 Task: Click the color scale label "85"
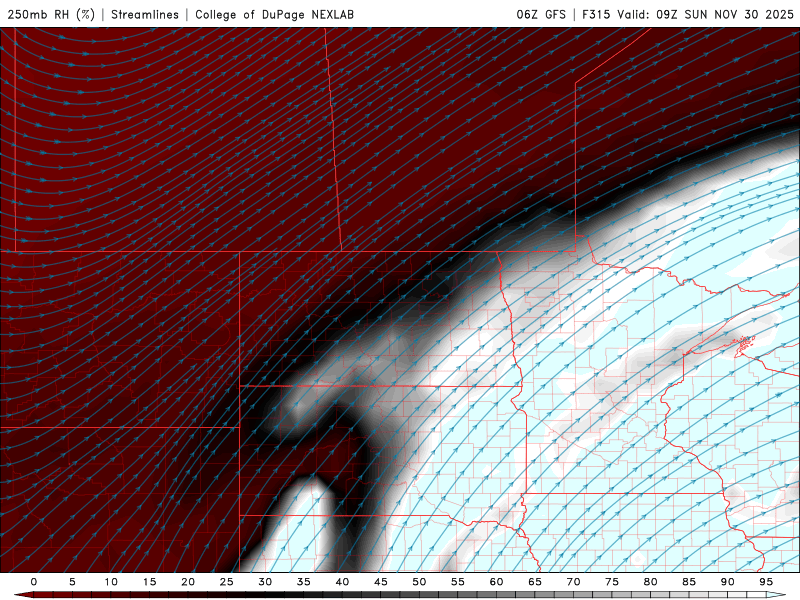click(x=689, y=582)
